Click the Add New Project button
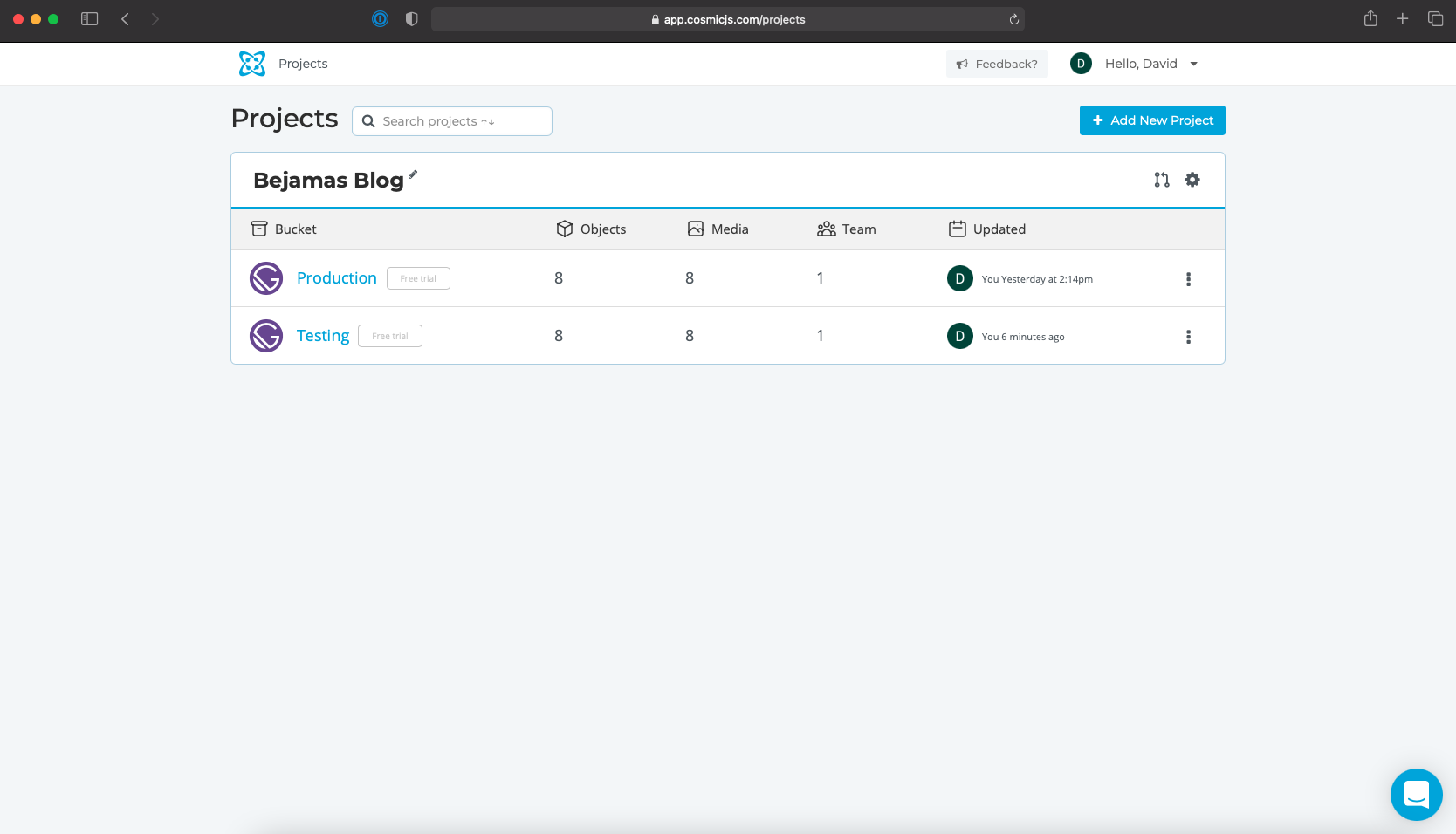Screen dimensions: 1456x834 point(1152,120)
